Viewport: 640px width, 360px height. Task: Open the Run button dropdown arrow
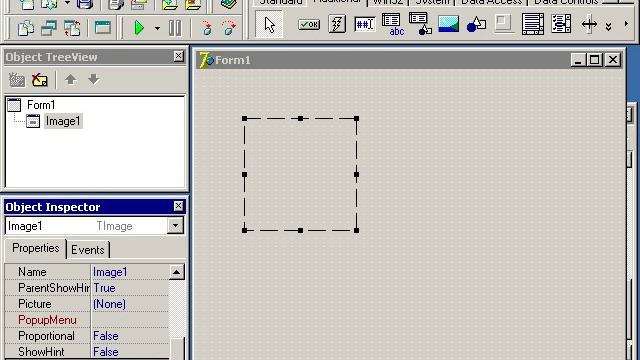[157, 29]
